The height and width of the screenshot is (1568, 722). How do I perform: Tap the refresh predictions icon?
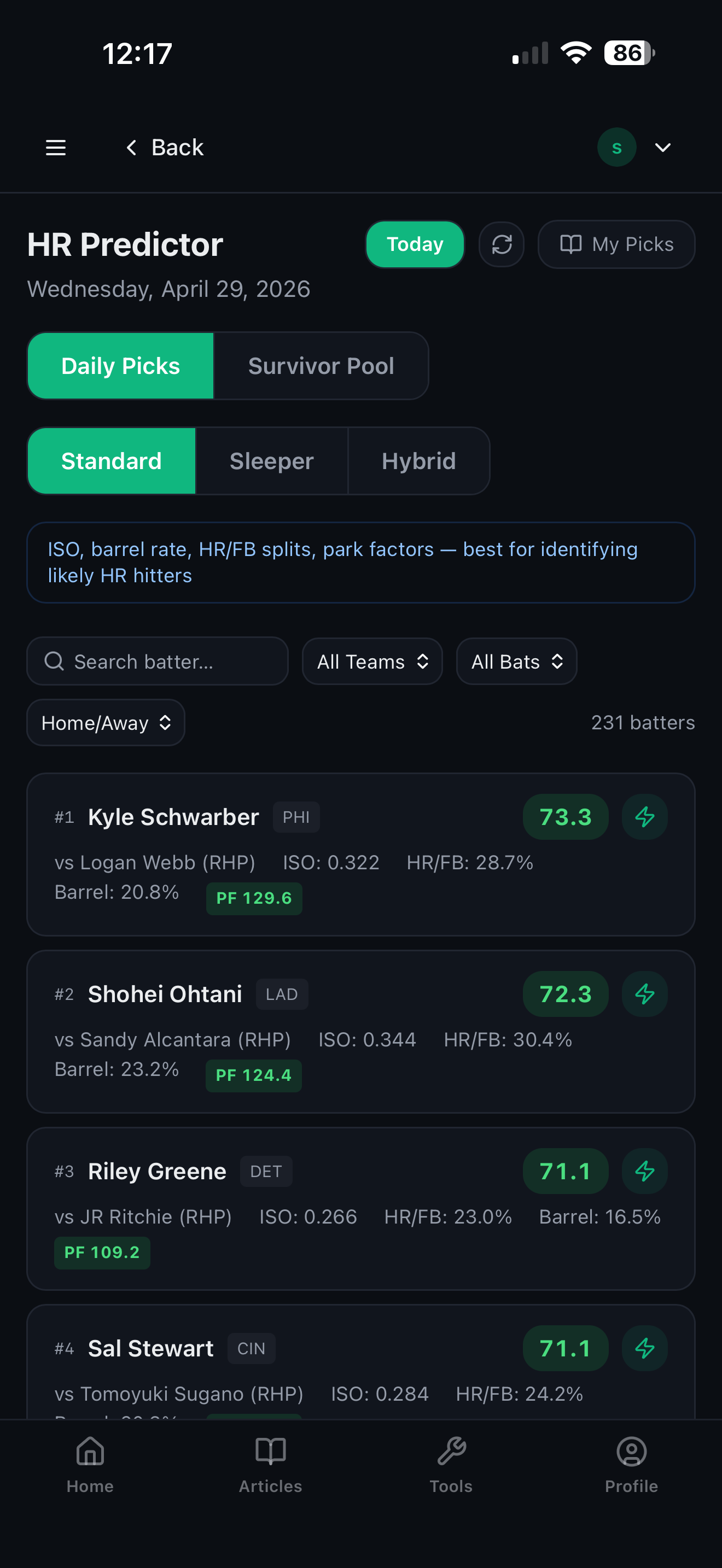[x=502, y=245]
